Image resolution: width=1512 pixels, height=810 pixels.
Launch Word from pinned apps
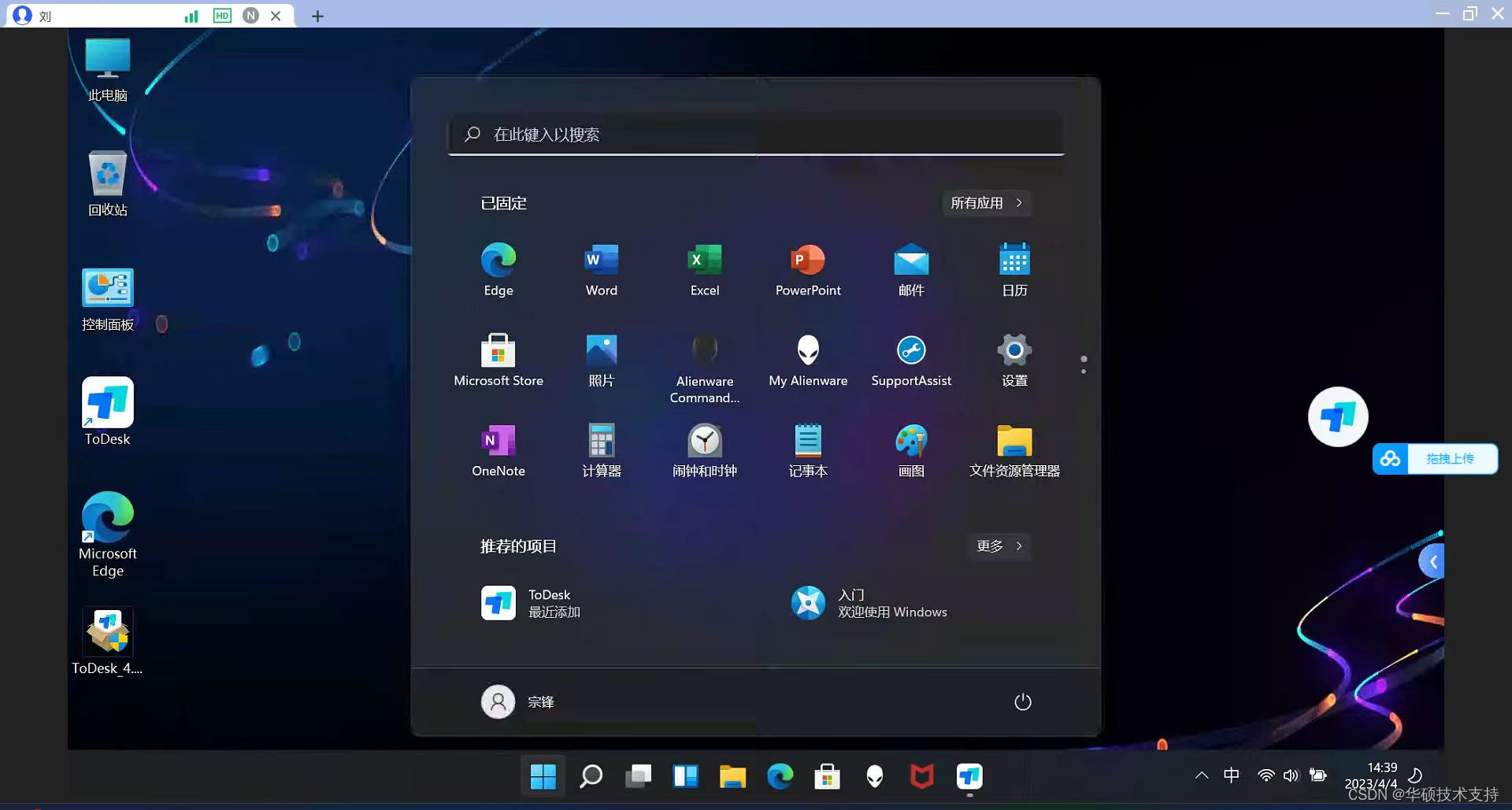point(602,270)
